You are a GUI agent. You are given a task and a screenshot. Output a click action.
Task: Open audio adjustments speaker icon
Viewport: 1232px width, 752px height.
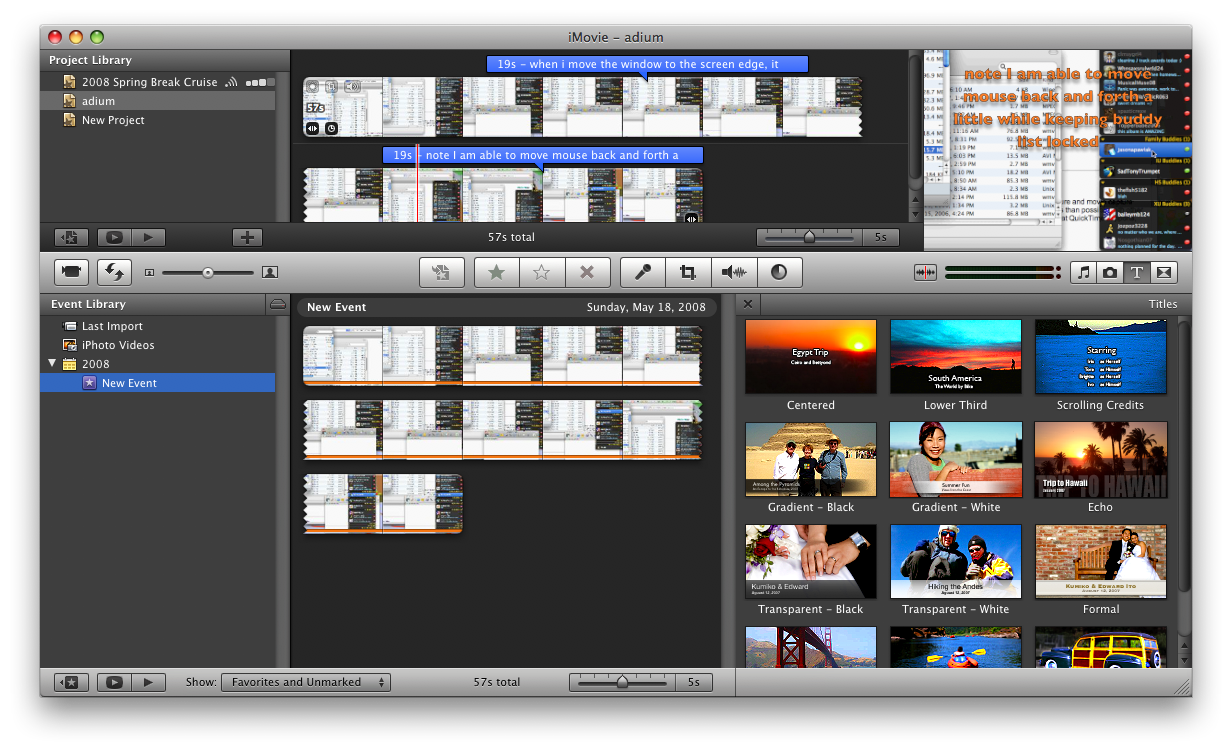point(734,272)
